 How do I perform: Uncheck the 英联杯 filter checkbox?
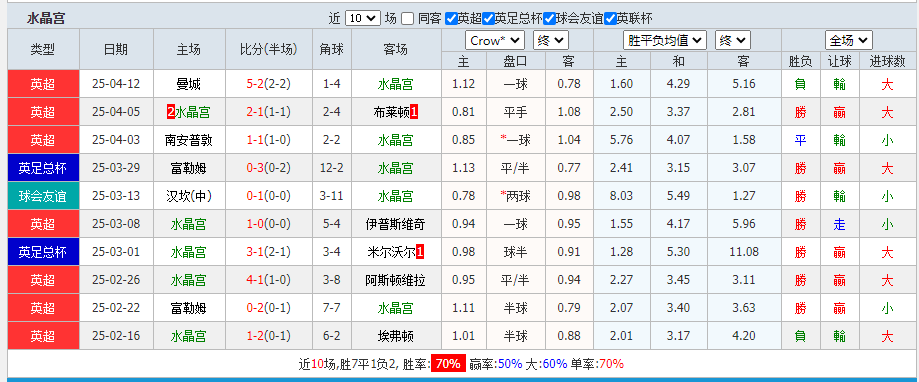(610, 18)
